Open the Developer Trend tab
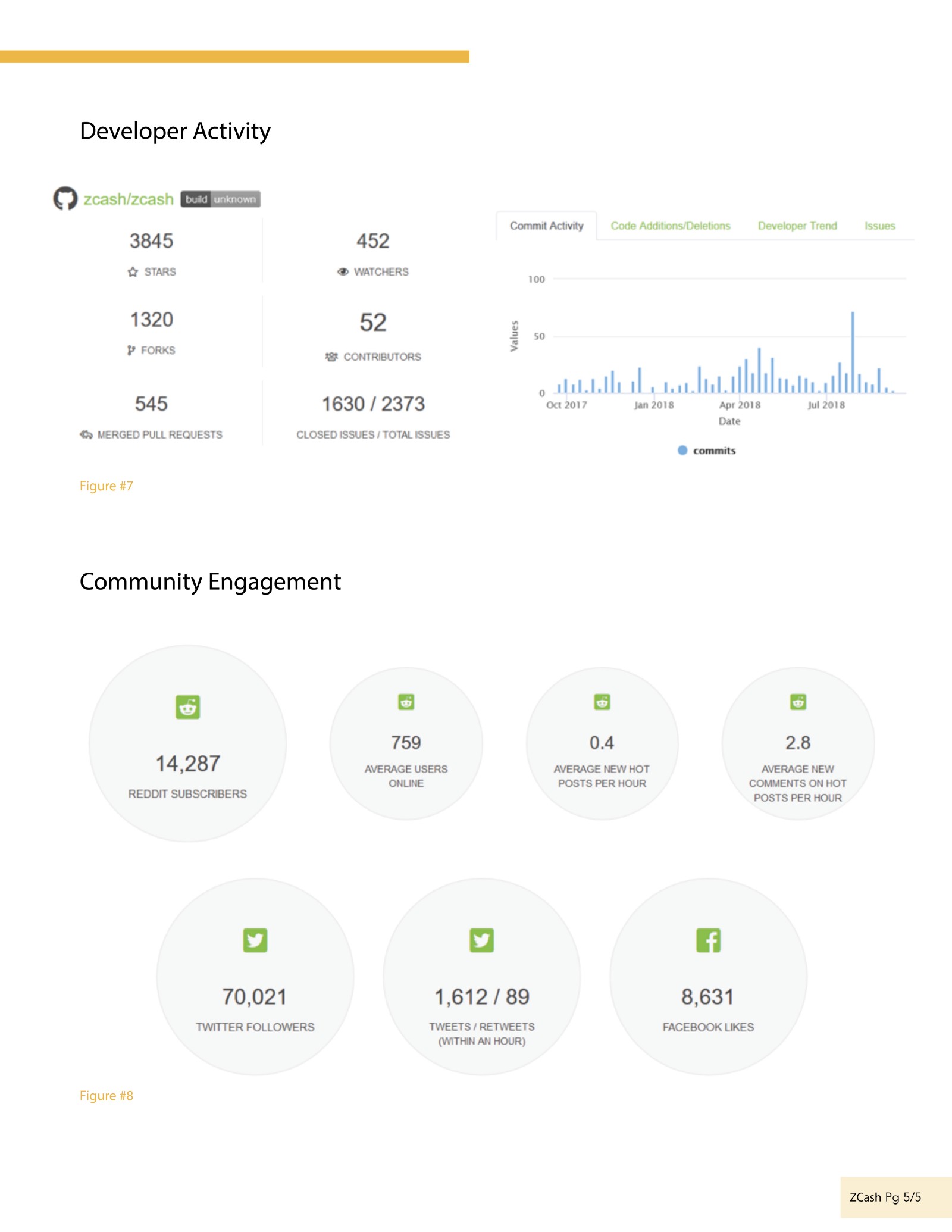Screen dimensions: 952x1232 tap(797, 226)
